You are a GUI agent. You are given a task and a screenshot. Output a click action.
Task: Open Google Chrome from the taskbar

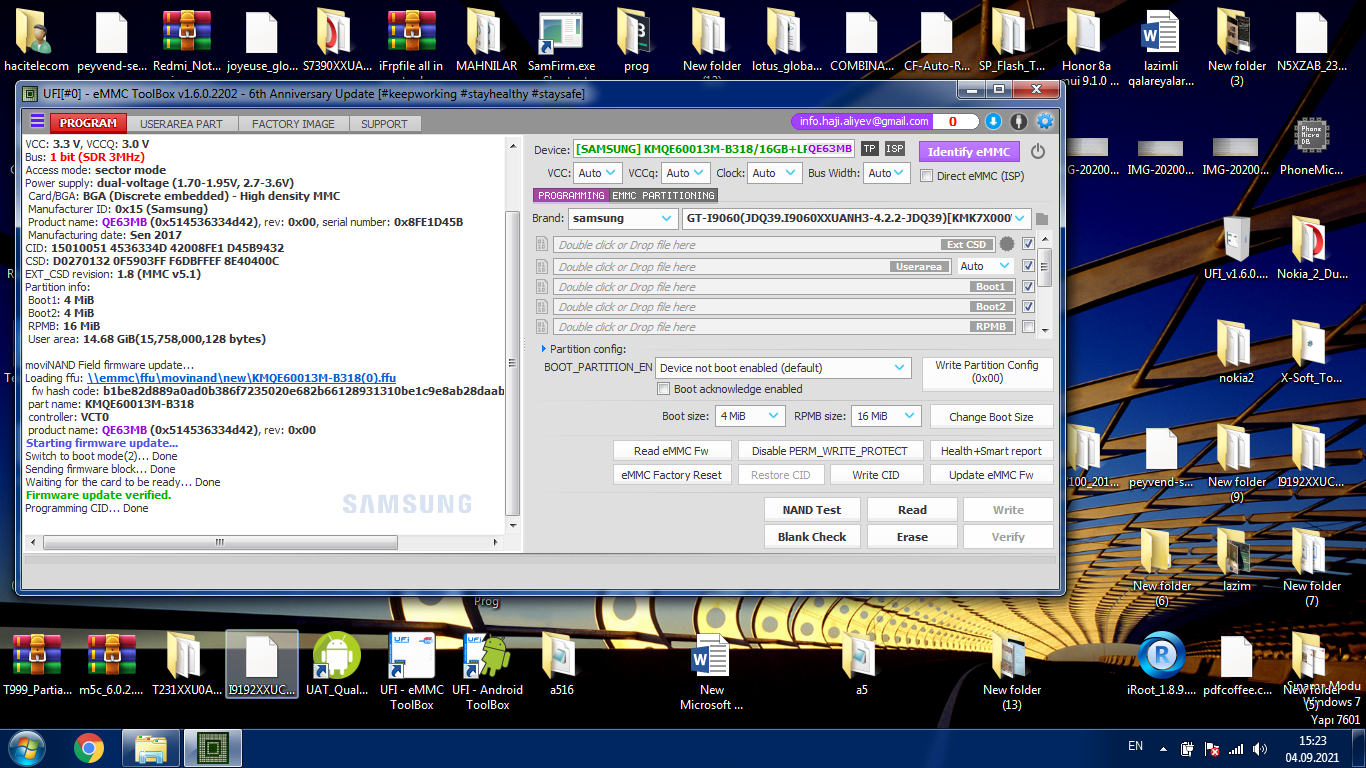[x=89, y=748]
